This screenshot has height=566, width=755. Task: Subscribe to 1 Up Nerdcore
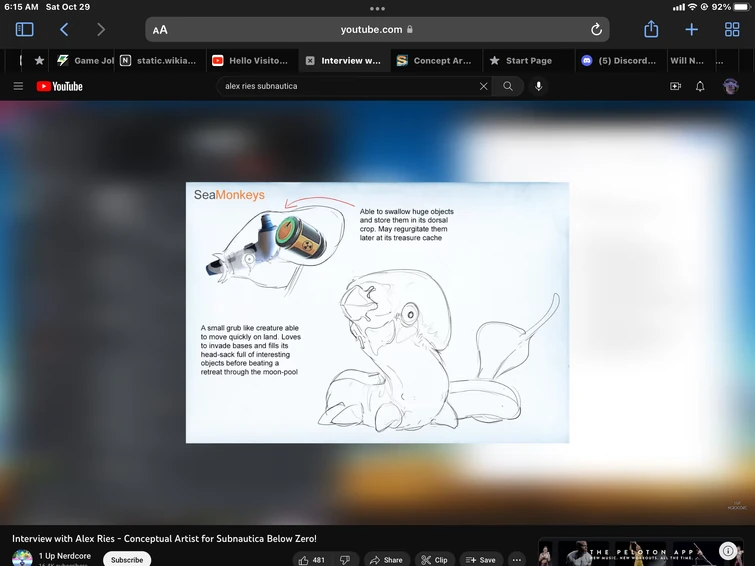click(x=127, y=559)
